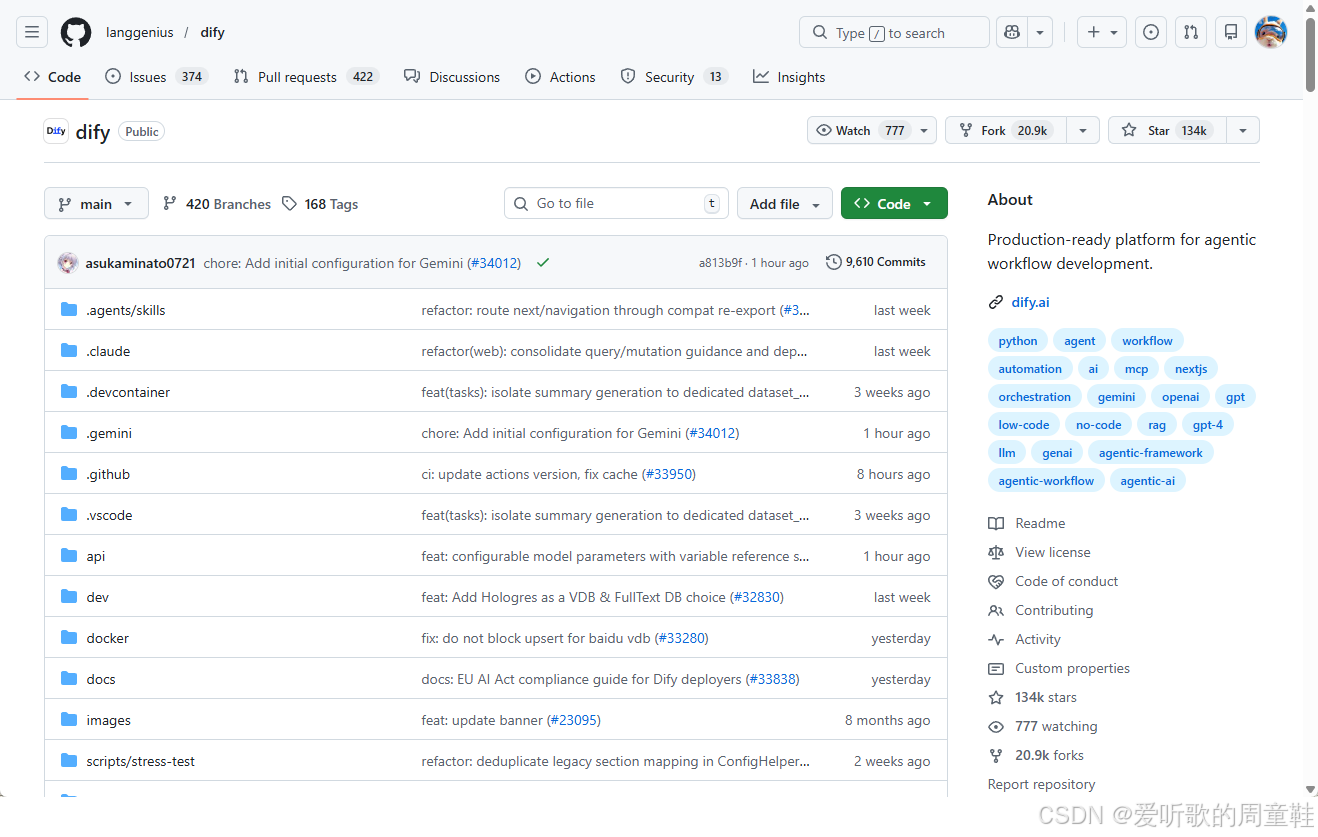Switch to the Pull requests tab
Screen dimensions: 1318x837
pos(306,77)
